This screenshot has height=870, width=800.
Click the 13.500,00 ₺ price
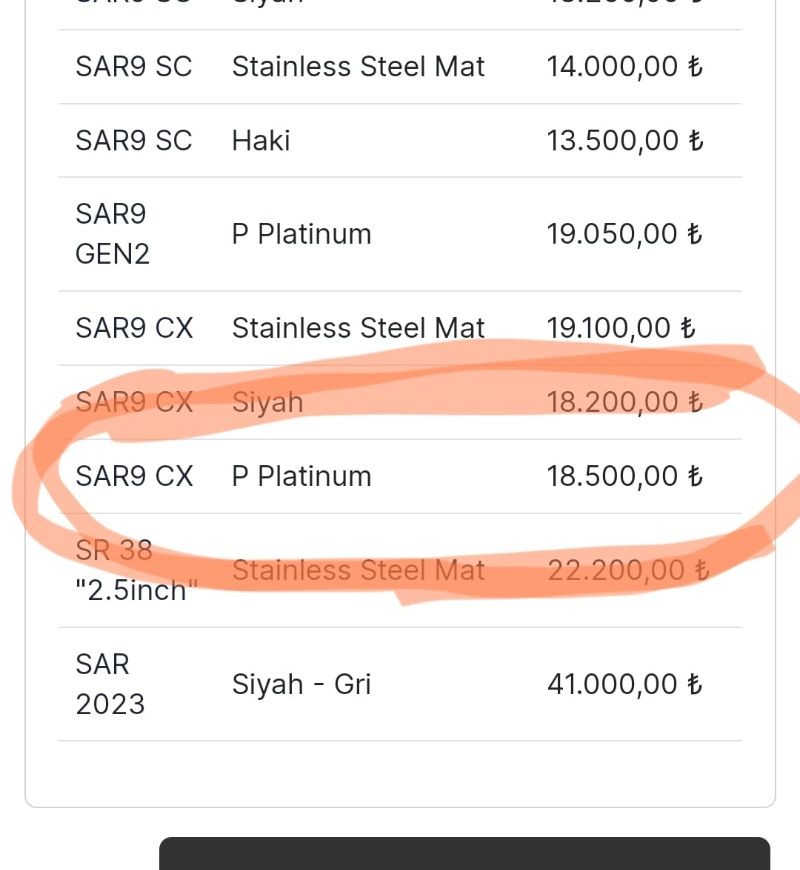[x=625, y=141]
